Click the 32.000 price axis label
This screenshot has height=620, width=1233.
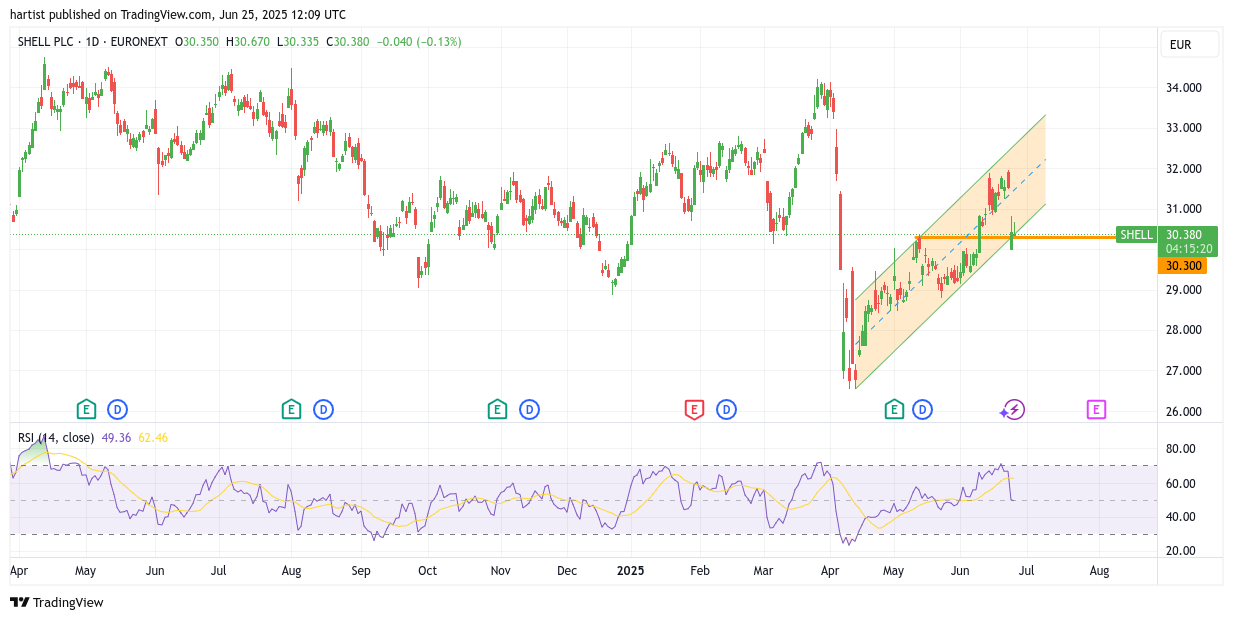1183,169
